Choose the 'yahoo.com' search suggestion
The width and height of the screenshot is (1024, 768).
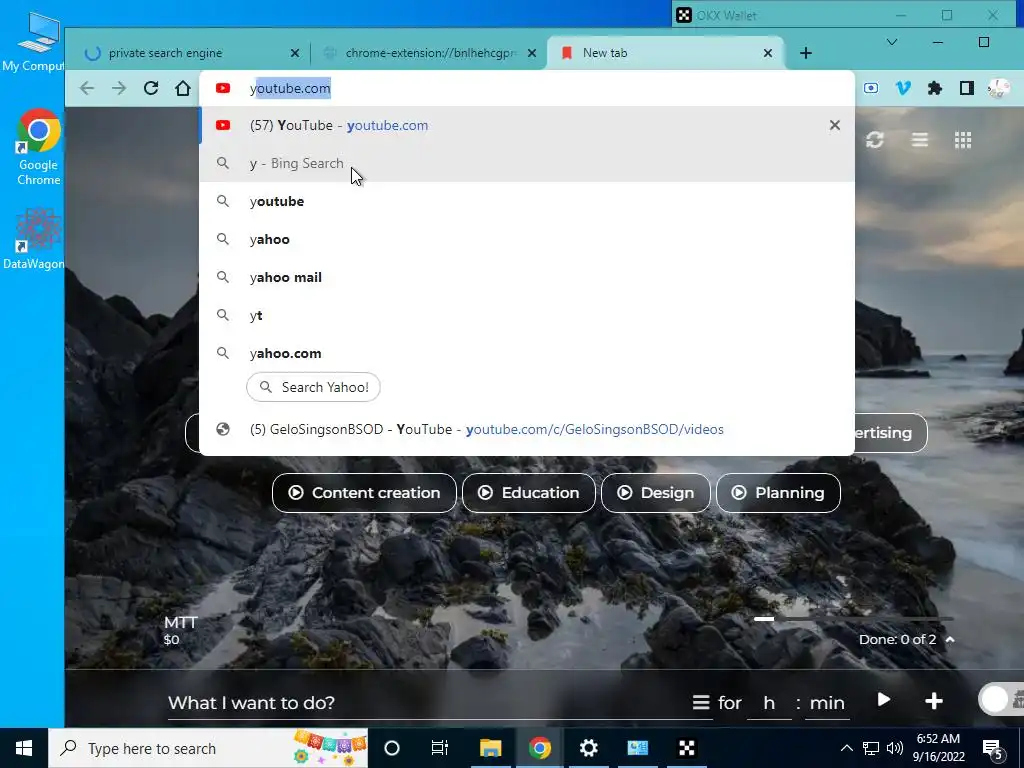(527, 353)
